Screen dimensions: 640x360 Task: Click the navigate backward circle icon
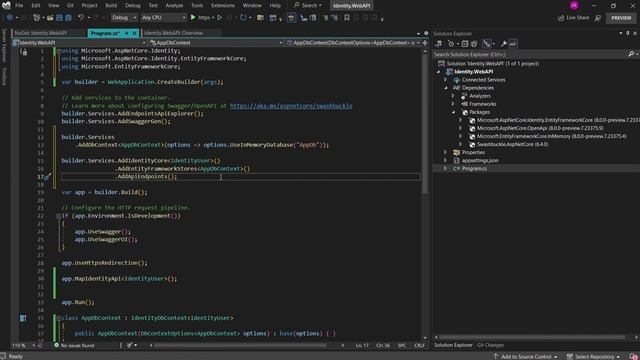click(x=10, y=18)
